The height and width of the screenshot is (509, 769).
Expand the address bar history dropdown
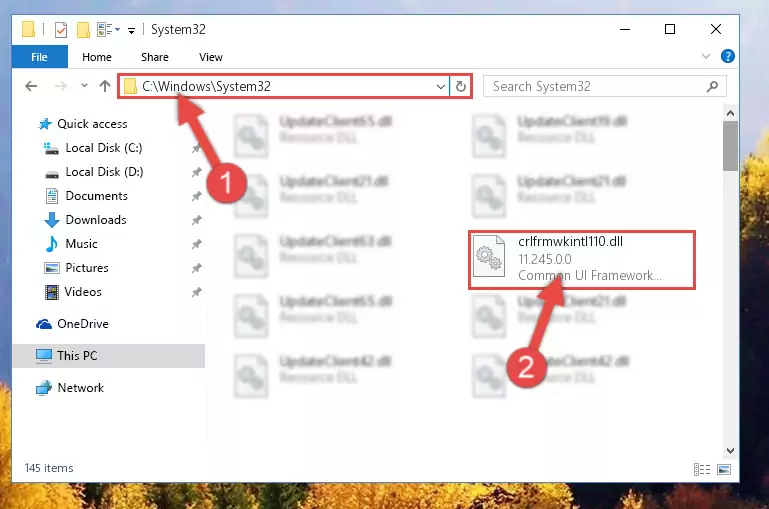(x=440, y=87)
